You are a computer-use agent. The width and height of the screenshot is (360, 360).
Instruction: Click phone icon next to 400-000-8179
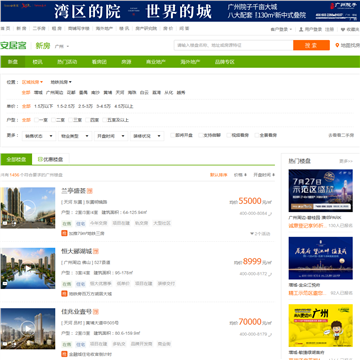(270, 334)
